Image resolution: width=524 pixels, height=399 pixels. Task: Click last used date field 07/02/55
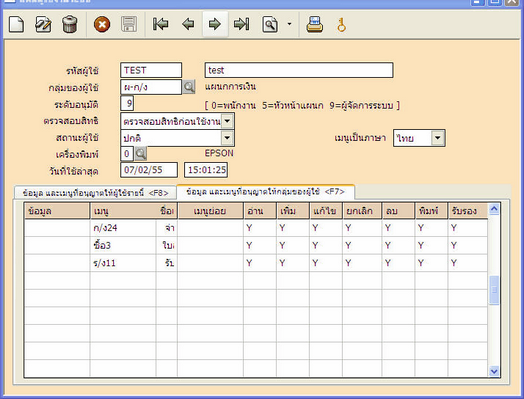pyautogui.click(x=149, y=170)
